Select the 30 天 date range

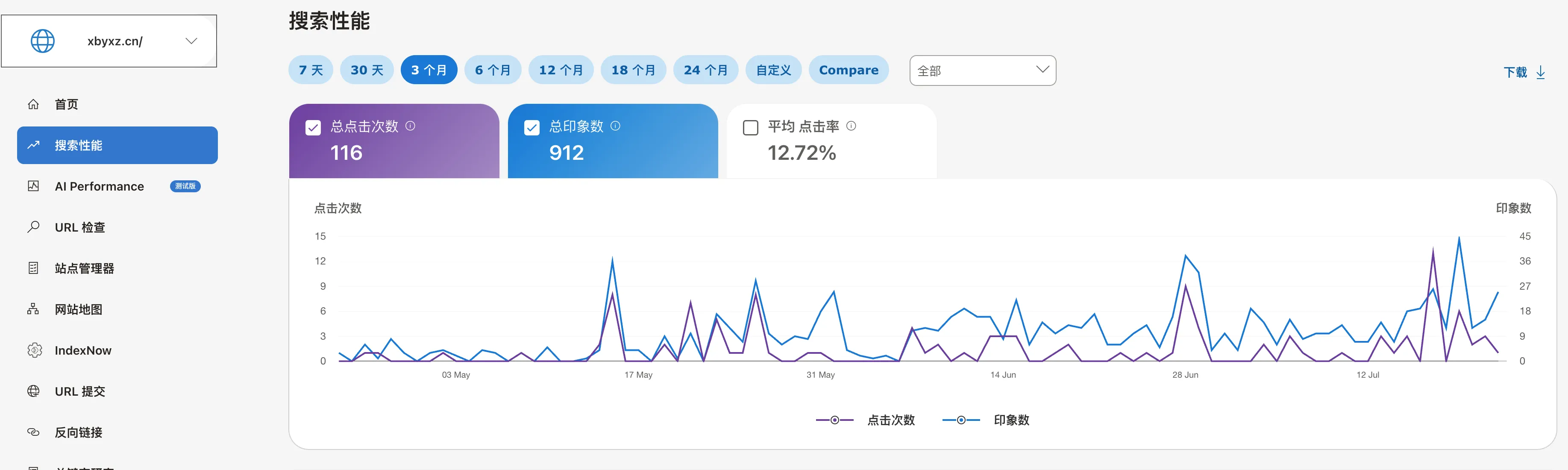tap(367, 70)
